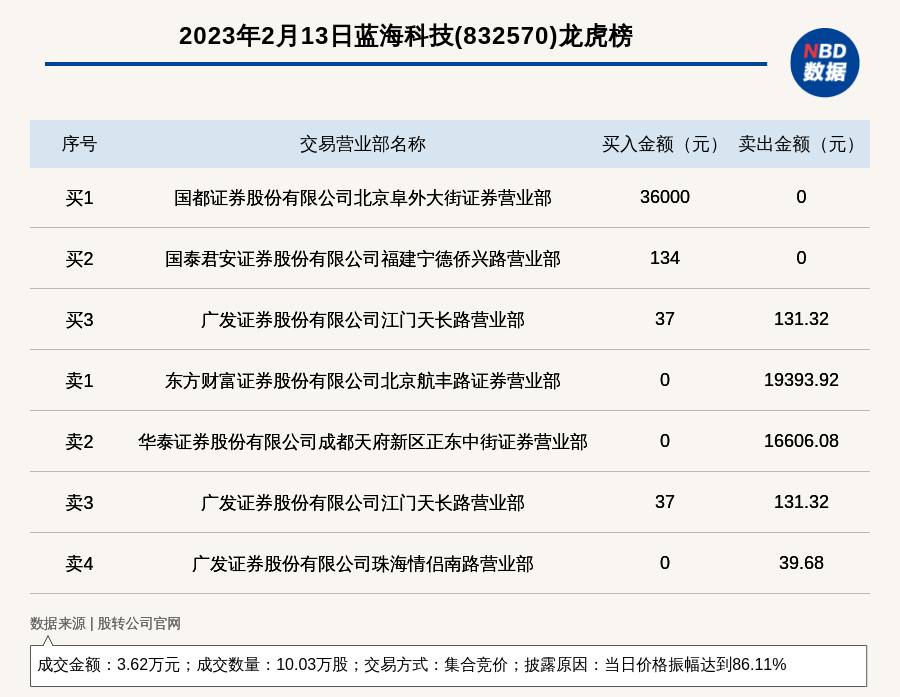Select the 卖1 row label

(x=79, y=381)
